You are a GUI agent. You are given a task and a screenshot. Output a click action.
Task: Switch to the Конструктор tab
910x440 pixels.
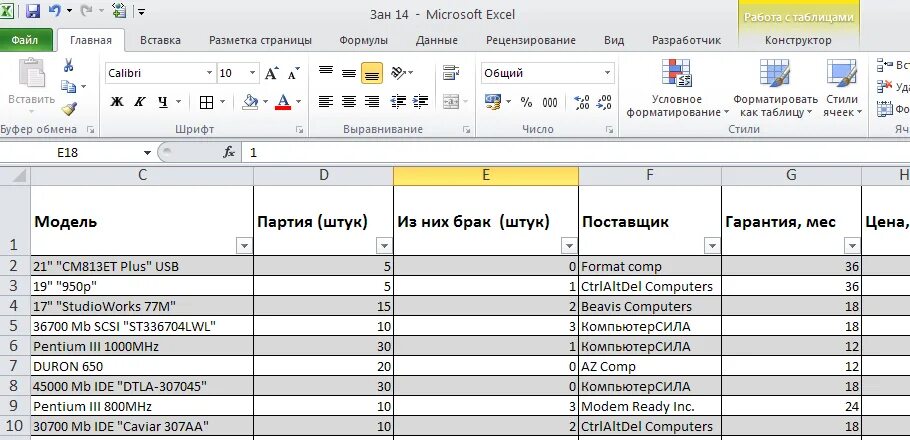coord(798,40)
